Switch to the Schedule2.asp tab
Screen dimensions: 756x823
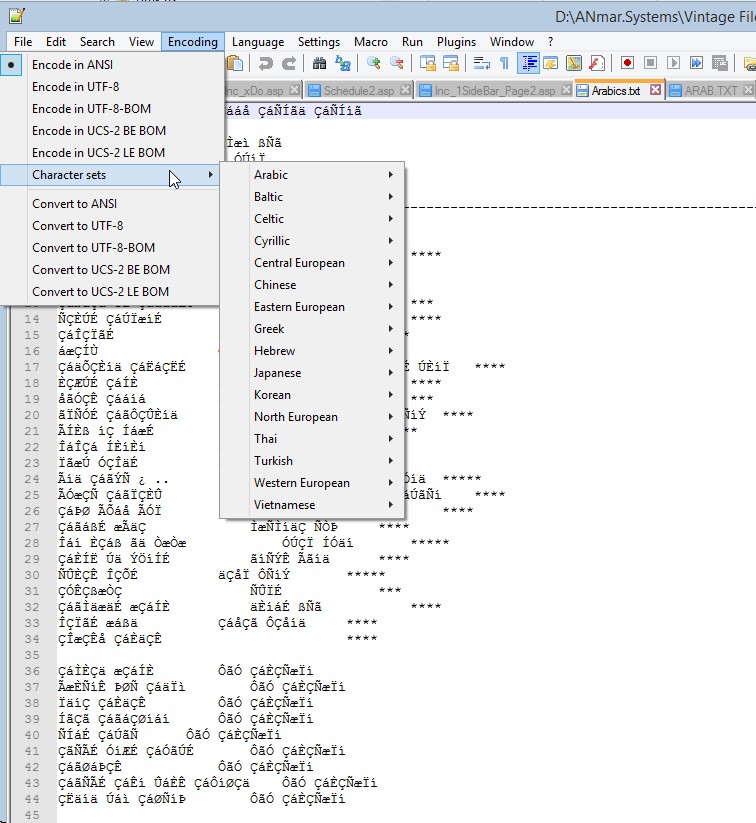(358, 90)
